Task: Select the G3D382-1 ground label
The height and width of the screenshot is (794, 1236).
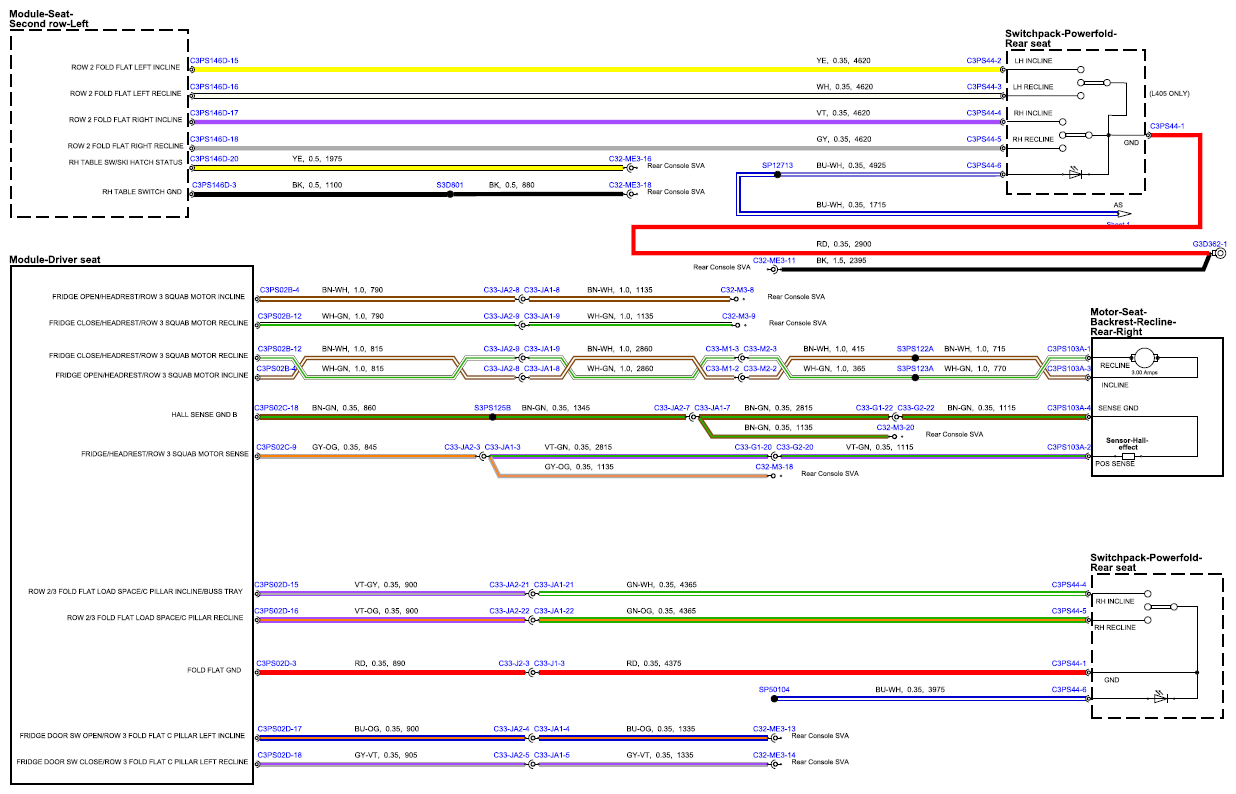Action: 1209,243
